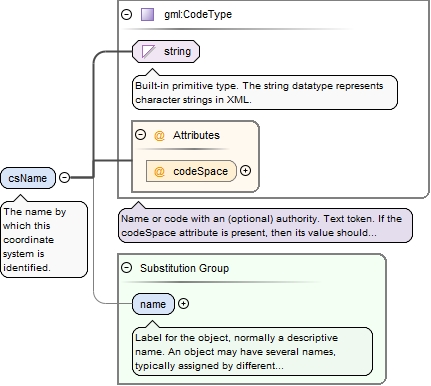Click the name element Label description
The height and width of the screenshot is (386, 431).
click(252, 352)
